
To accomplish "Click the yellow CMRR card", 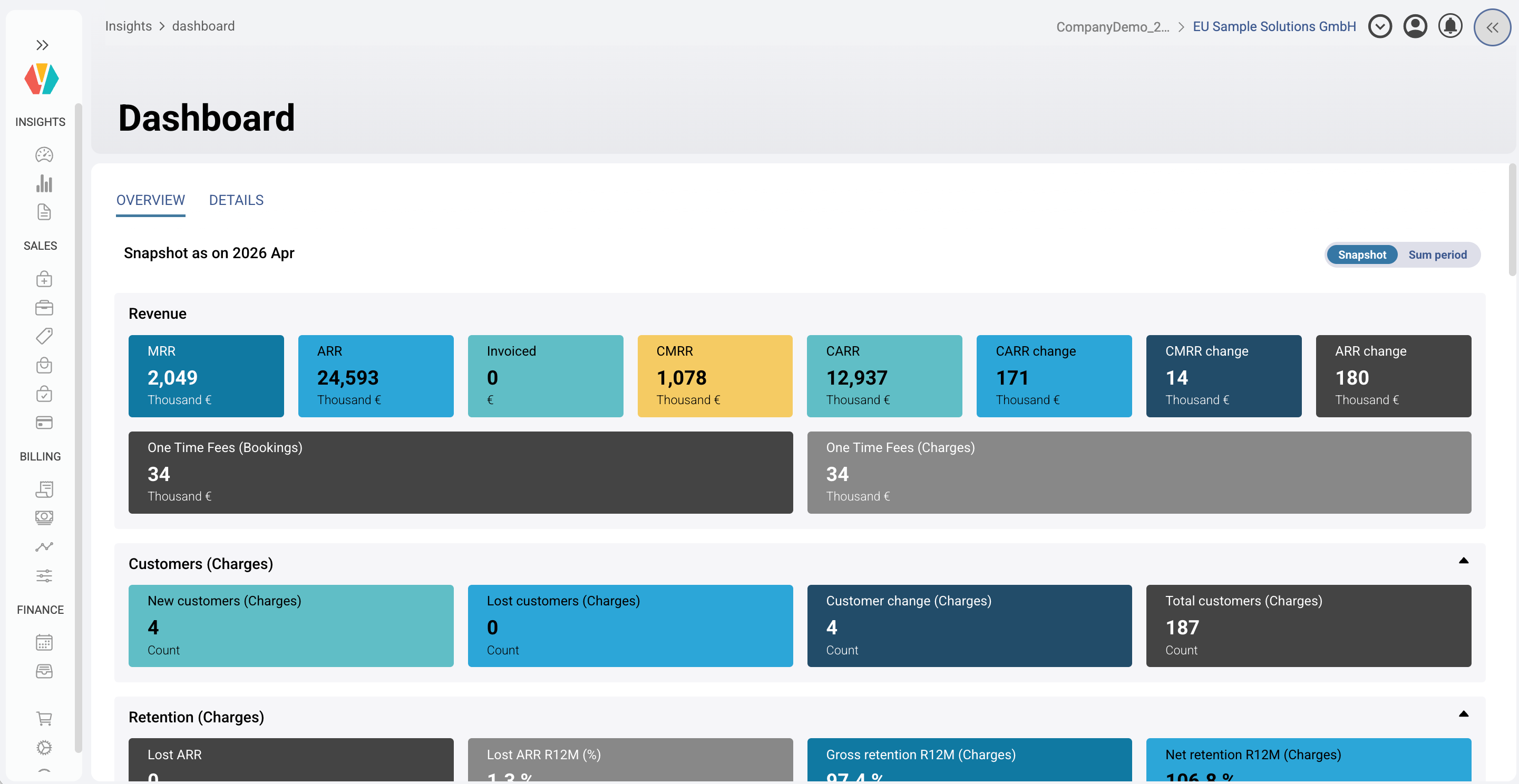I will (x=715, y=376).
